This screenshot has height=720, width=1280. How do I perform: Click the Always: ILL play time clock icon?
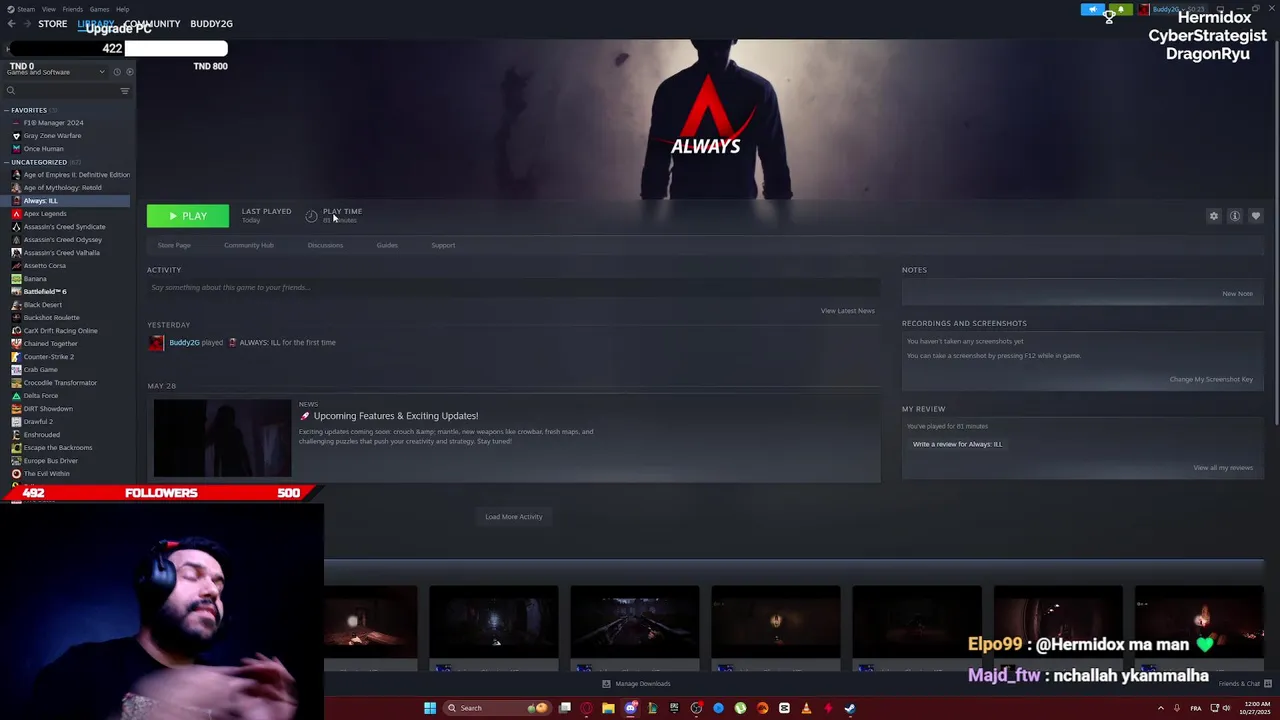pyautogui.click(x=311, y=216)
